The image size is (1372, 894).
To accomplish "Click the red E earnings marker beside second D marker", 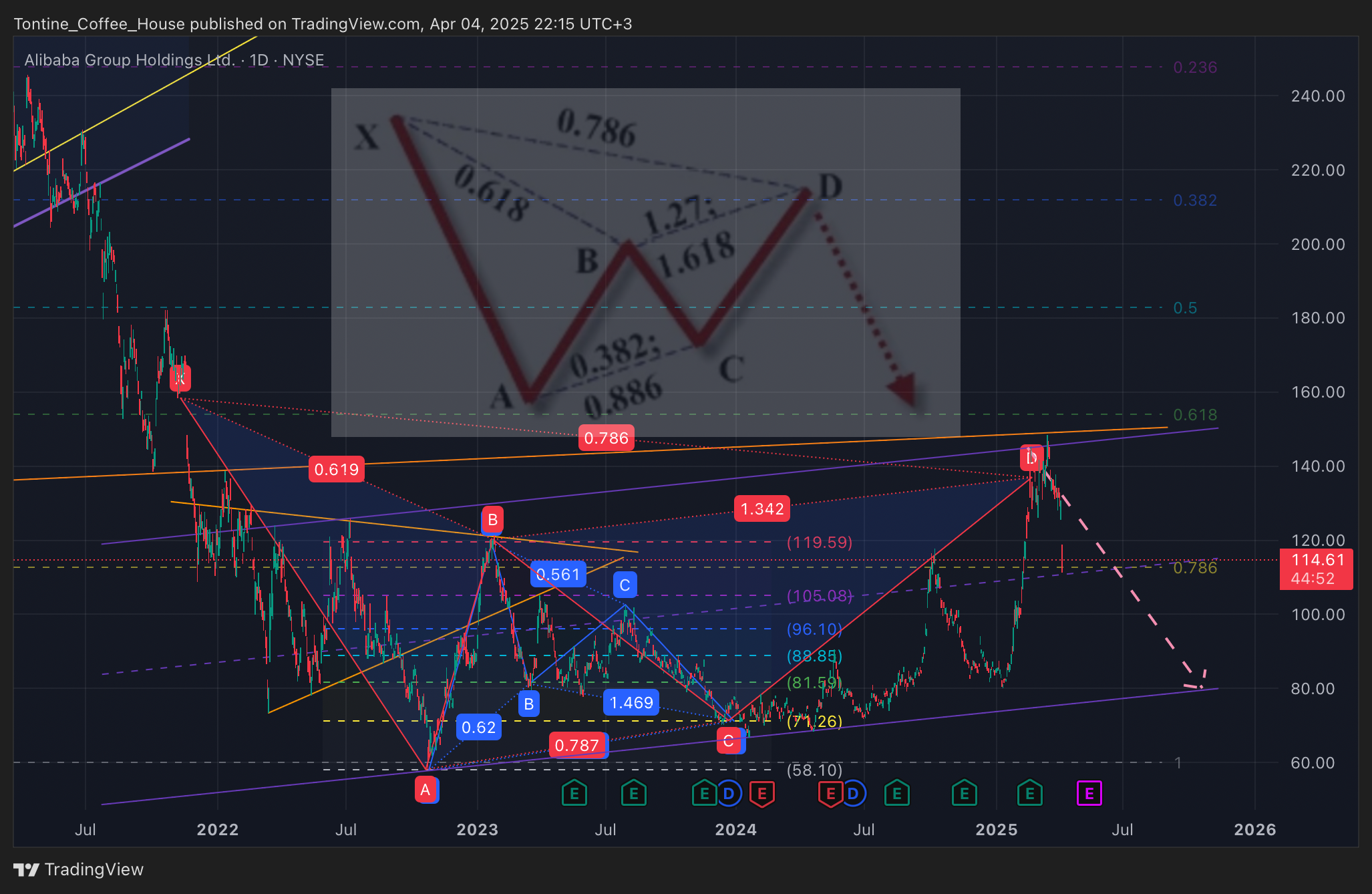I will coord(830,794).
